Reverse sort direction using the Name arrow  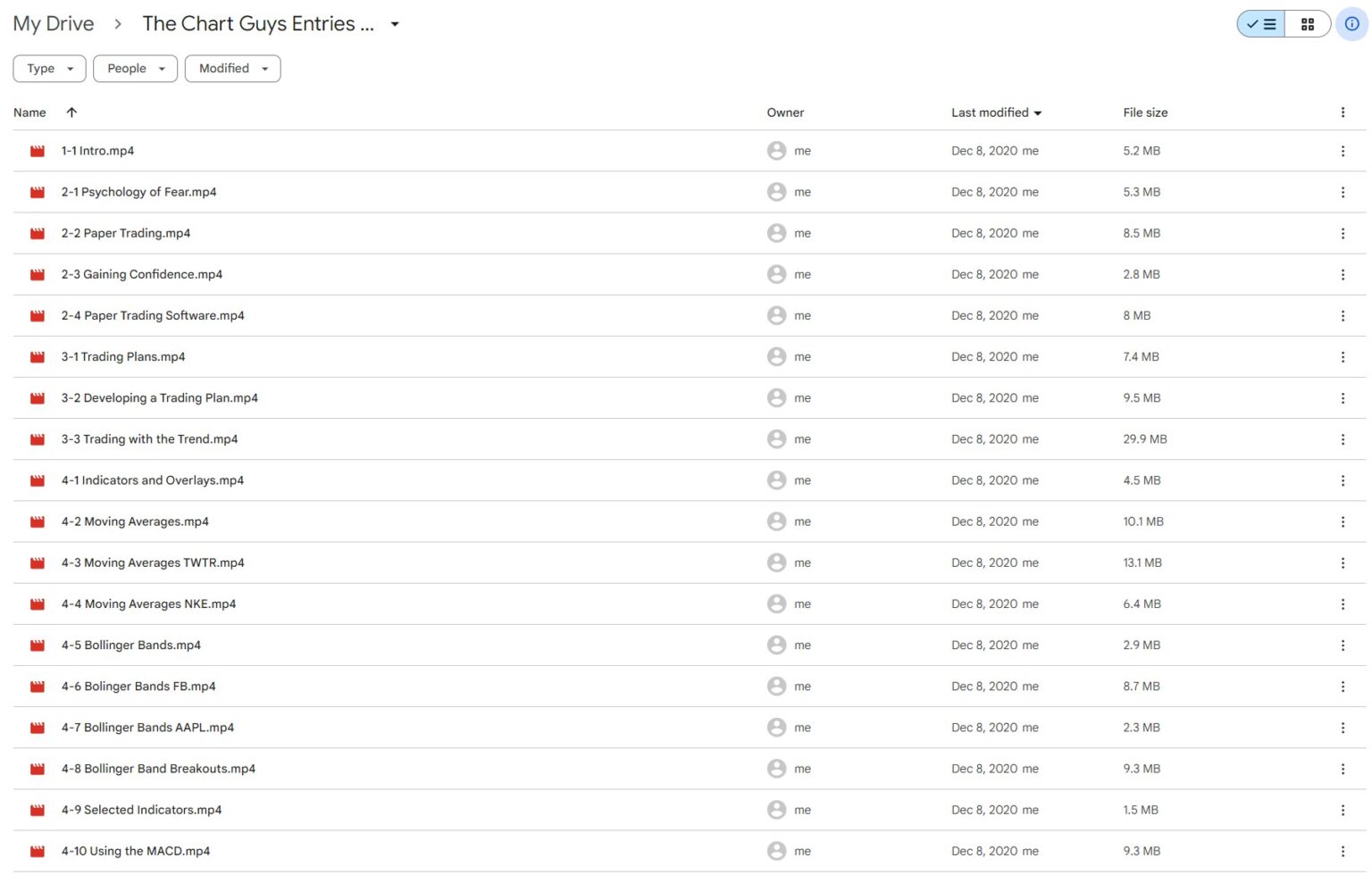point(71,112)
